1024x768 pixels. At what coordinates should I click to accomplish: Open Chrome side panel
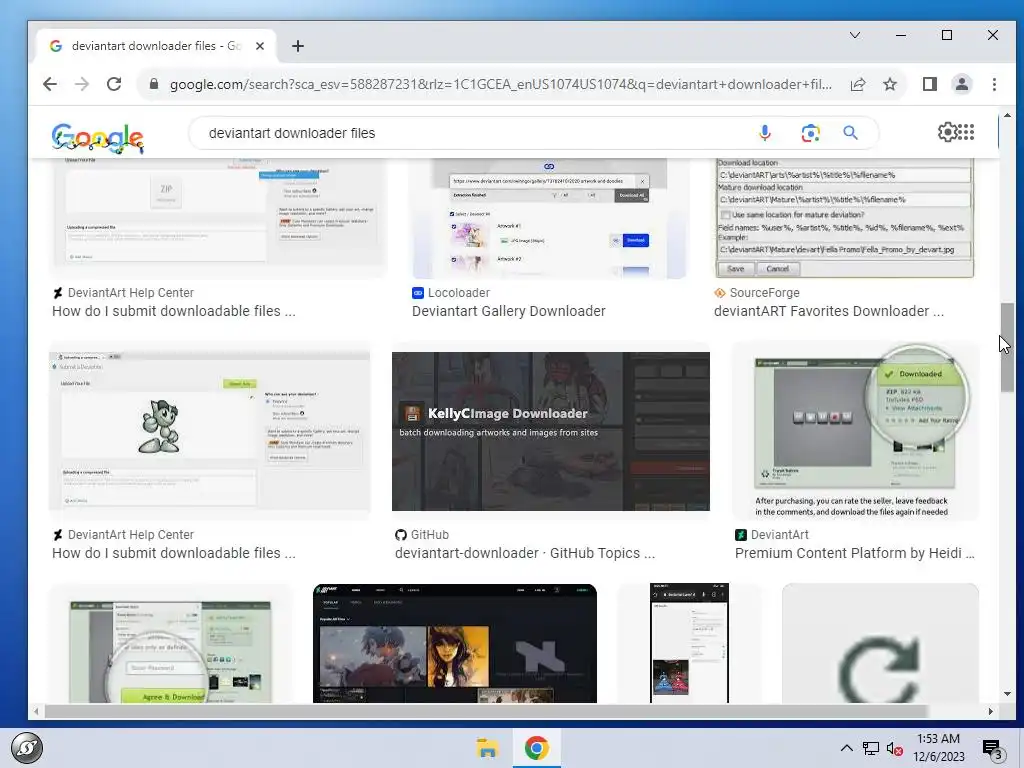click(x=929, y=84)
